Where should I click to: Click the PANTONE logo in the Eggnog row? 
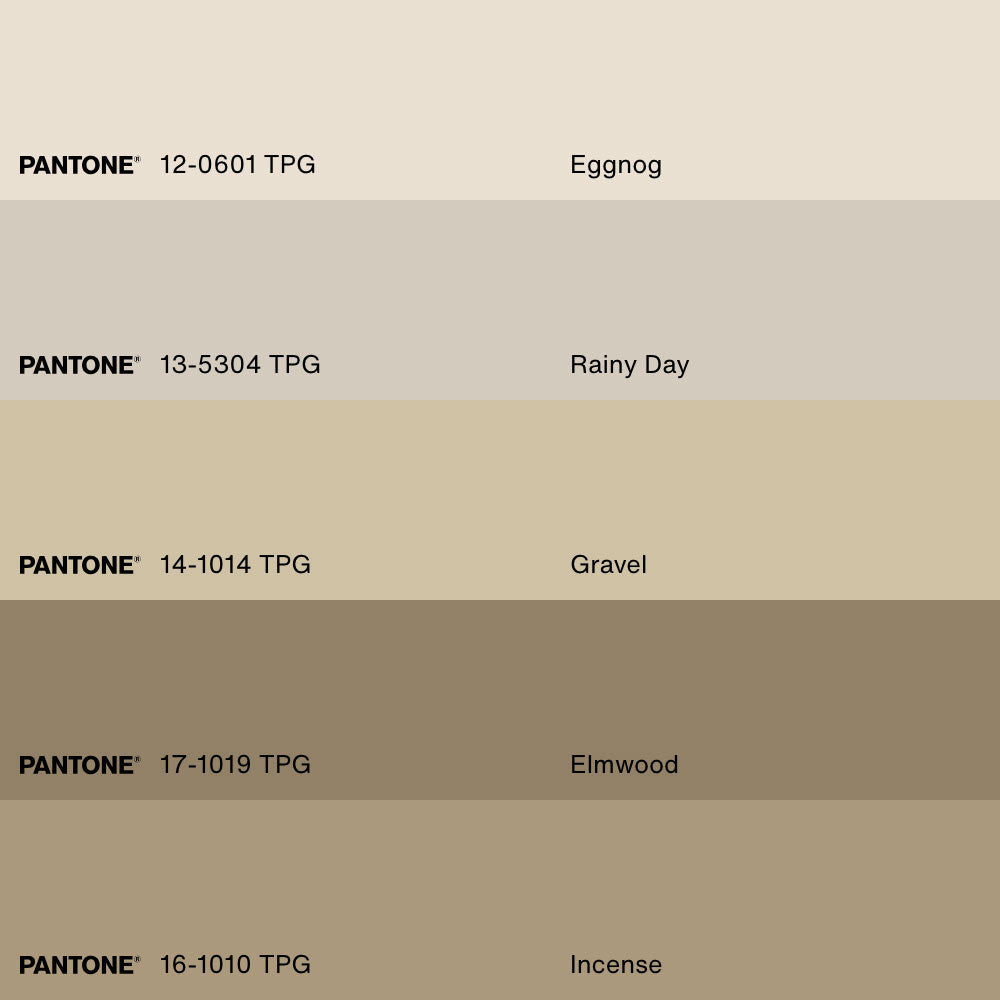tap(79, 165)
